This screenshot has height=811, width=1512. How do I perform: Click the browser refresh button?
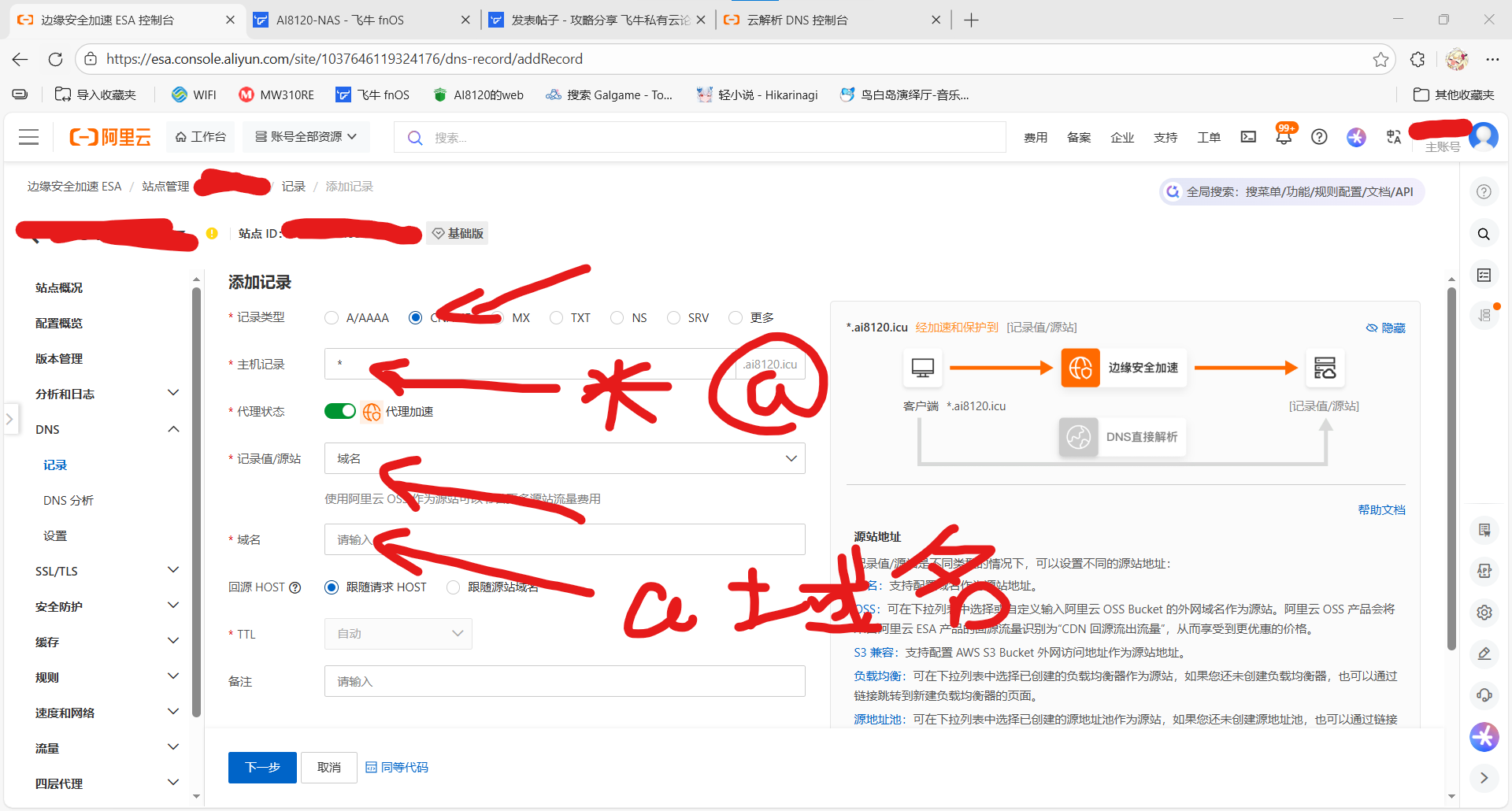[55, 59]
